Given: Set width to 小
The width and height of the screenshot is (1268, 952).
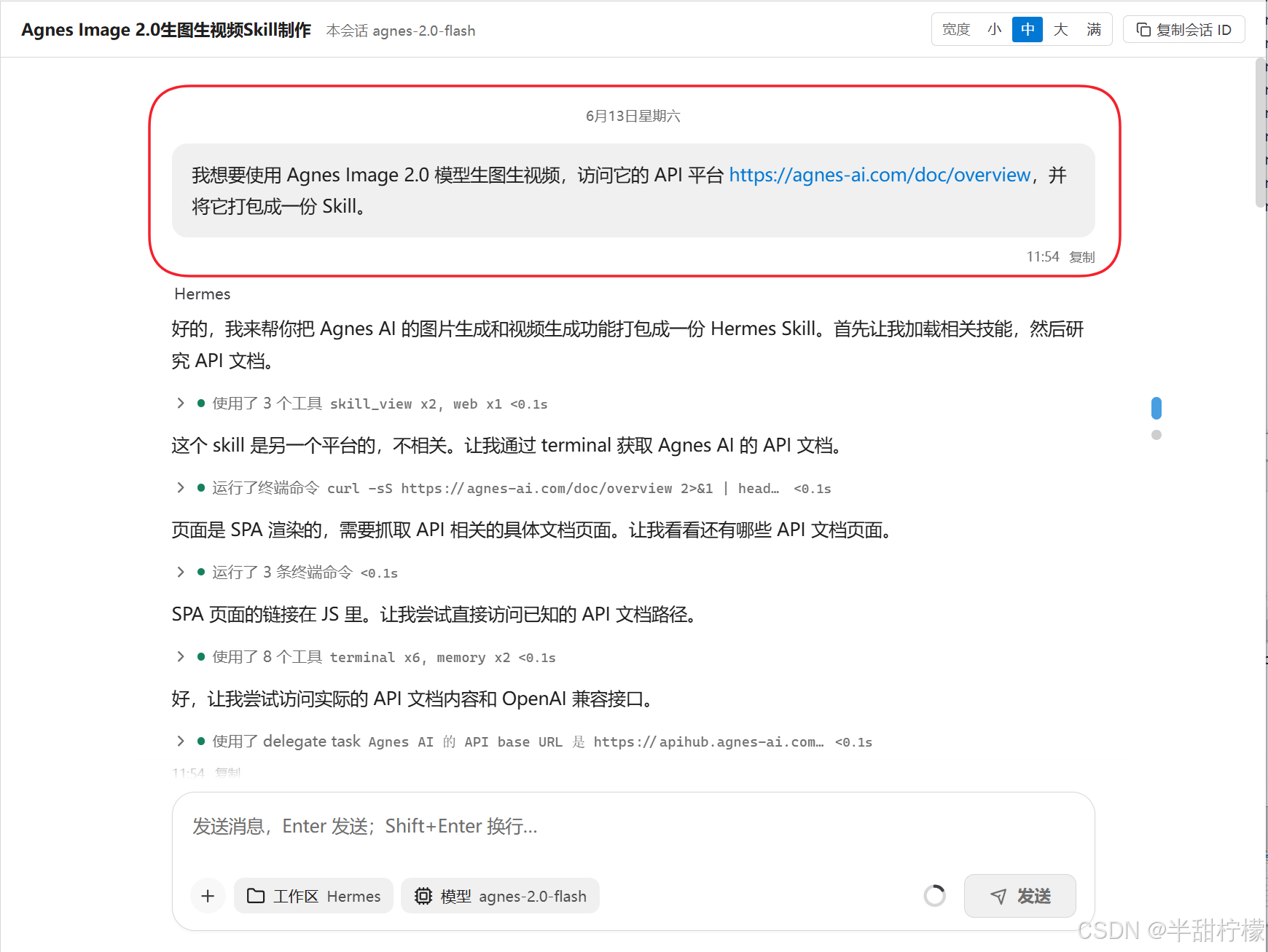Looking at the screenshot, I should point(995,30).
